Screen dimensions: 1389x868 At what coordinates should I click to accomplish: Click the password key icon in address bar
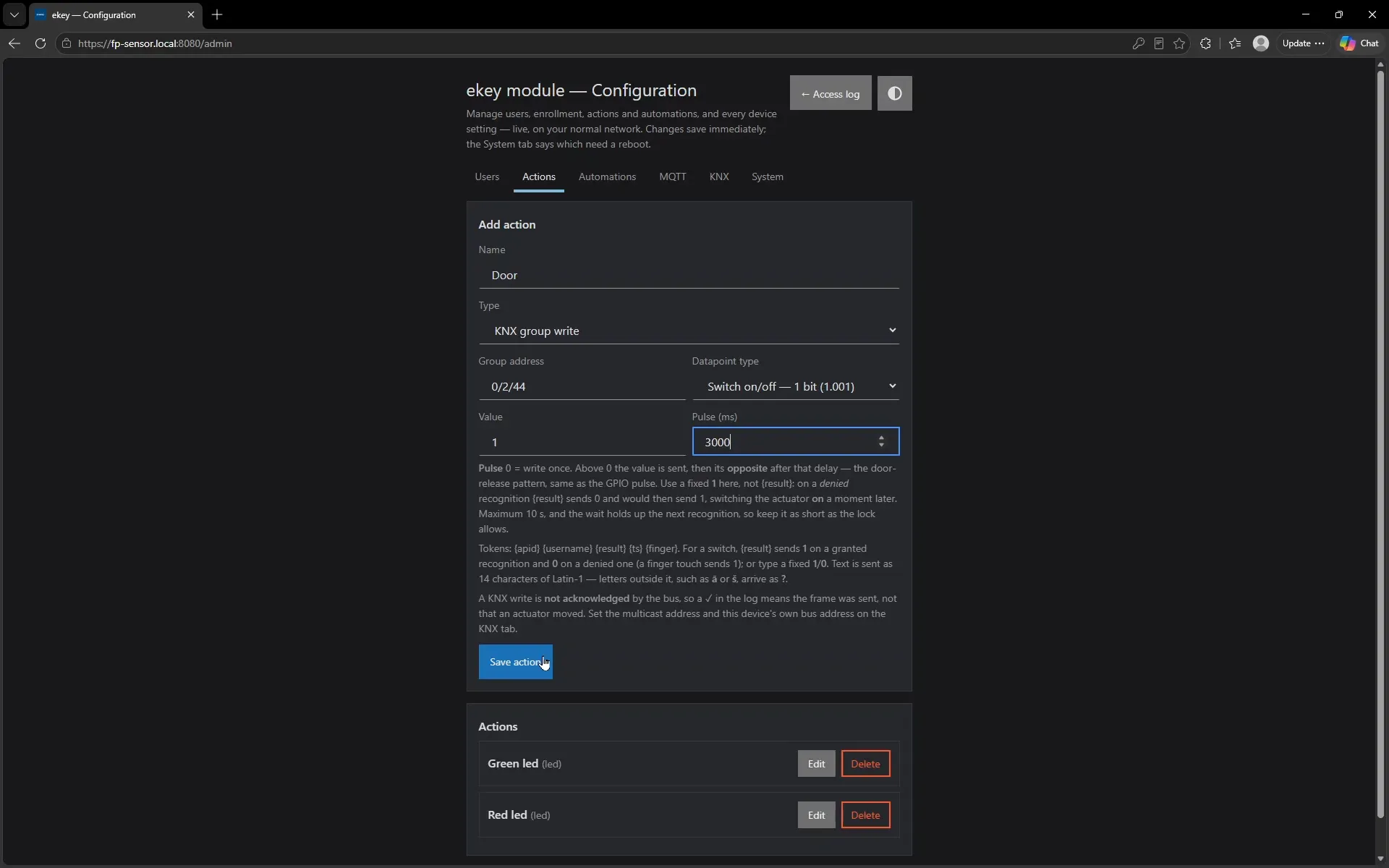tap(1138, 43)
